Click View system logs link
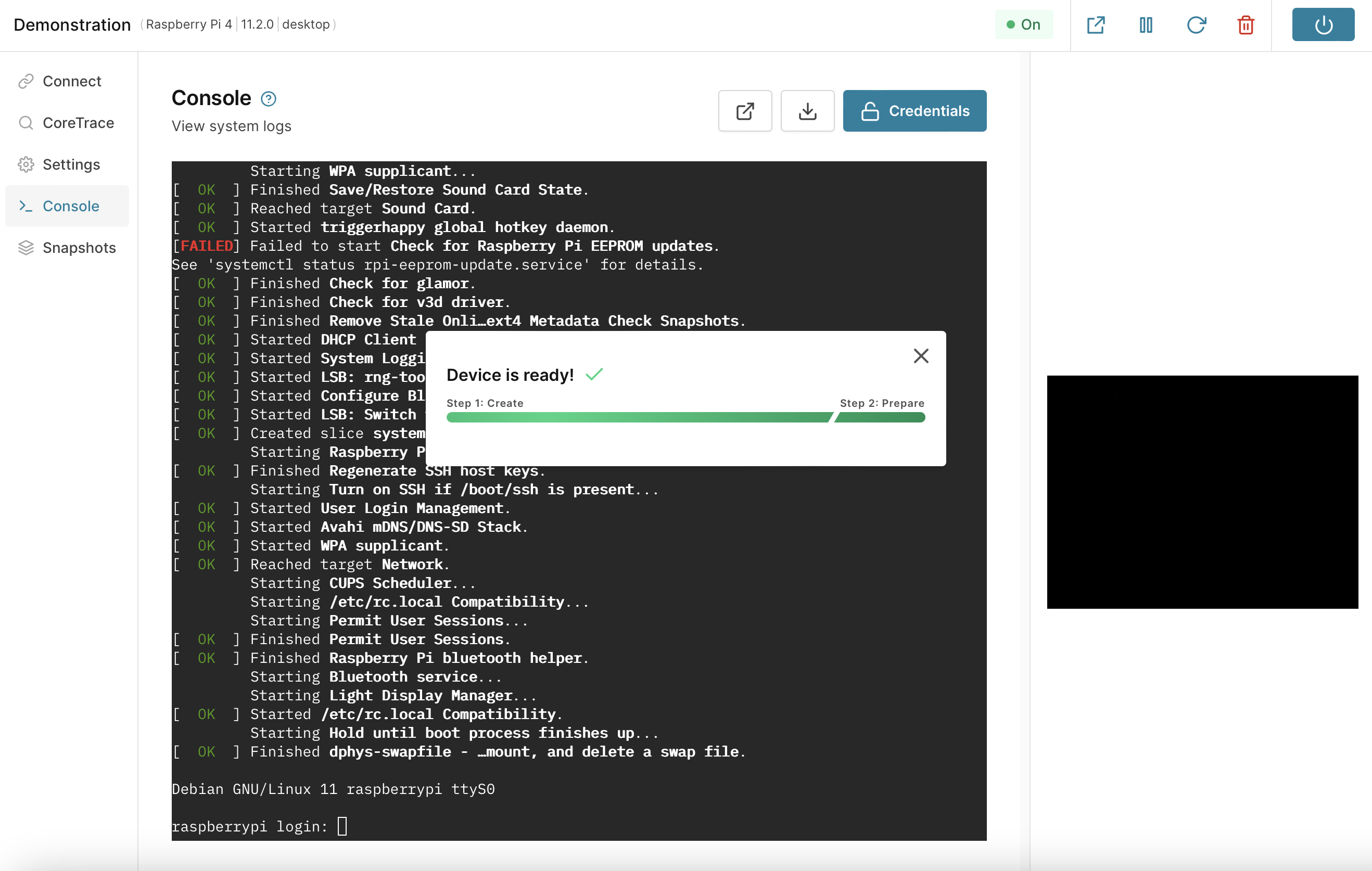The width and height of the screenshot is (1372, 871). point(232,125)
